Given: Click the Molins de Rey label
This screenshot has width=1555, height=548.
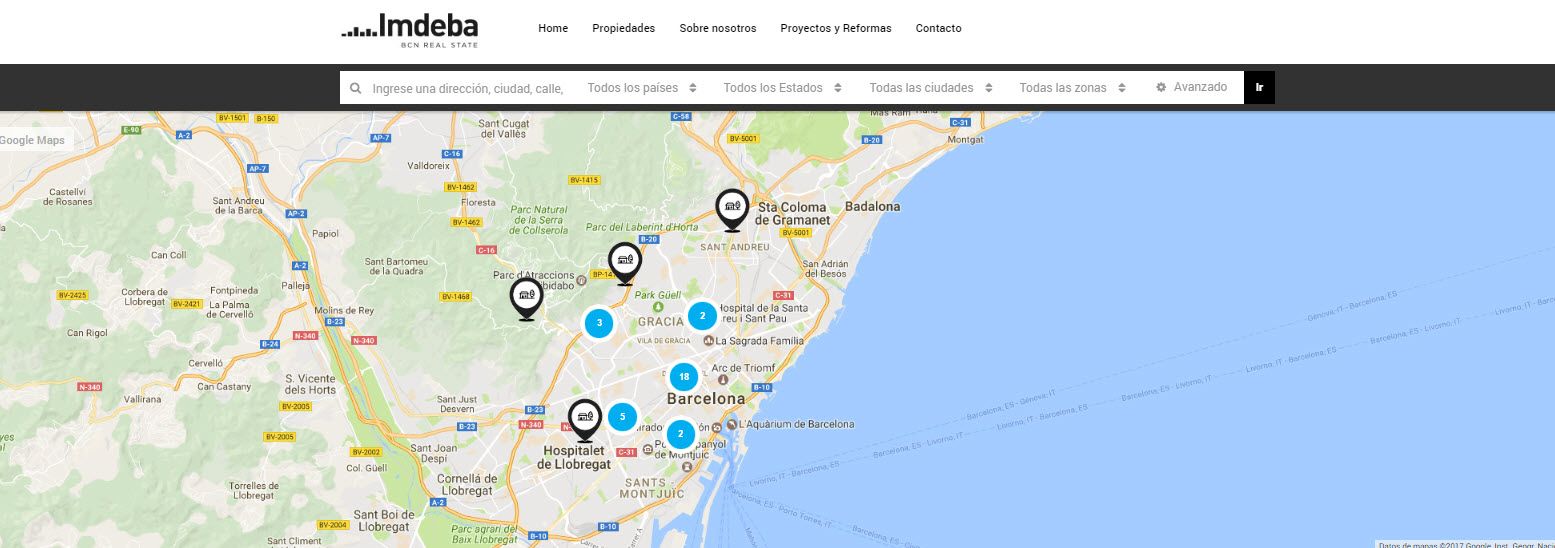Looking at the screenshot, I should coord(343,311).
